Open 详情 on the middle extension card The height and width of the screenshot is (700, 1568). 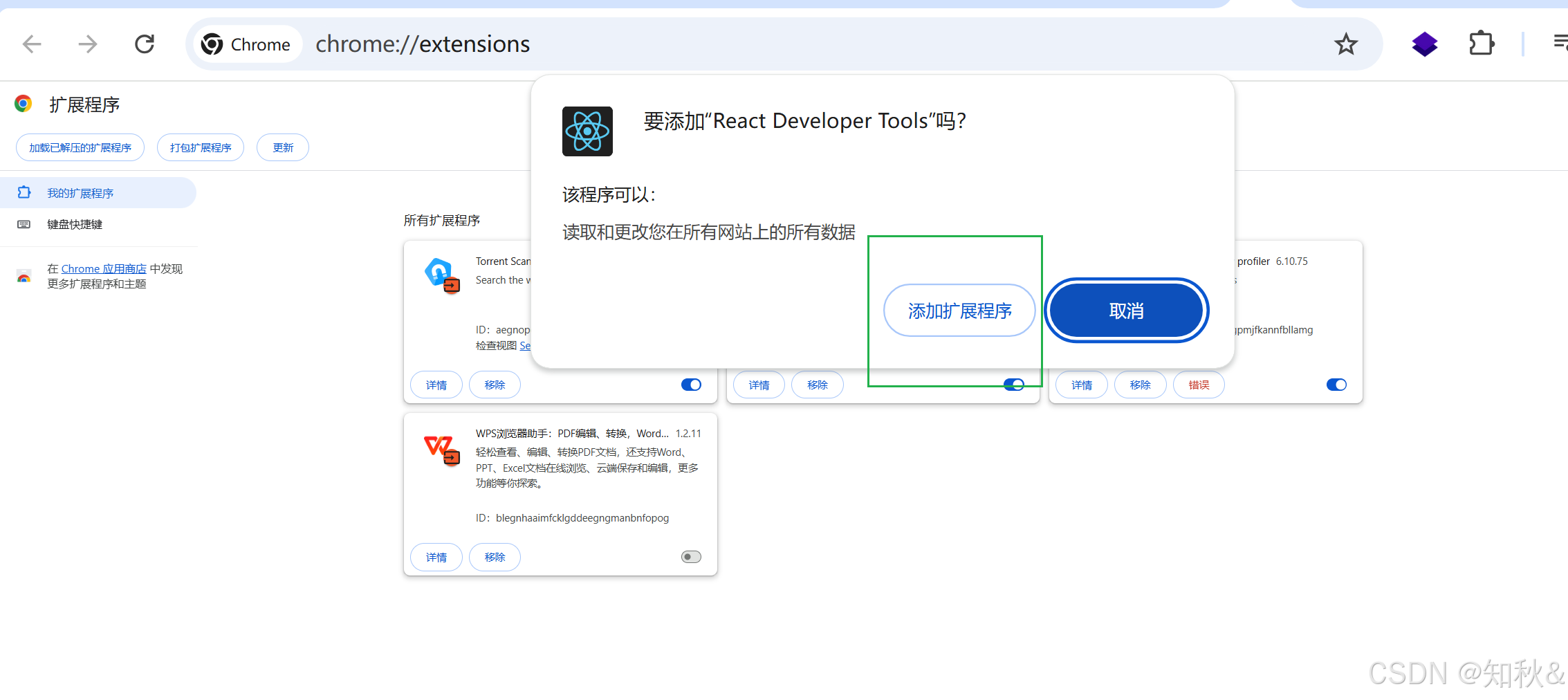[x=759, y=385]
